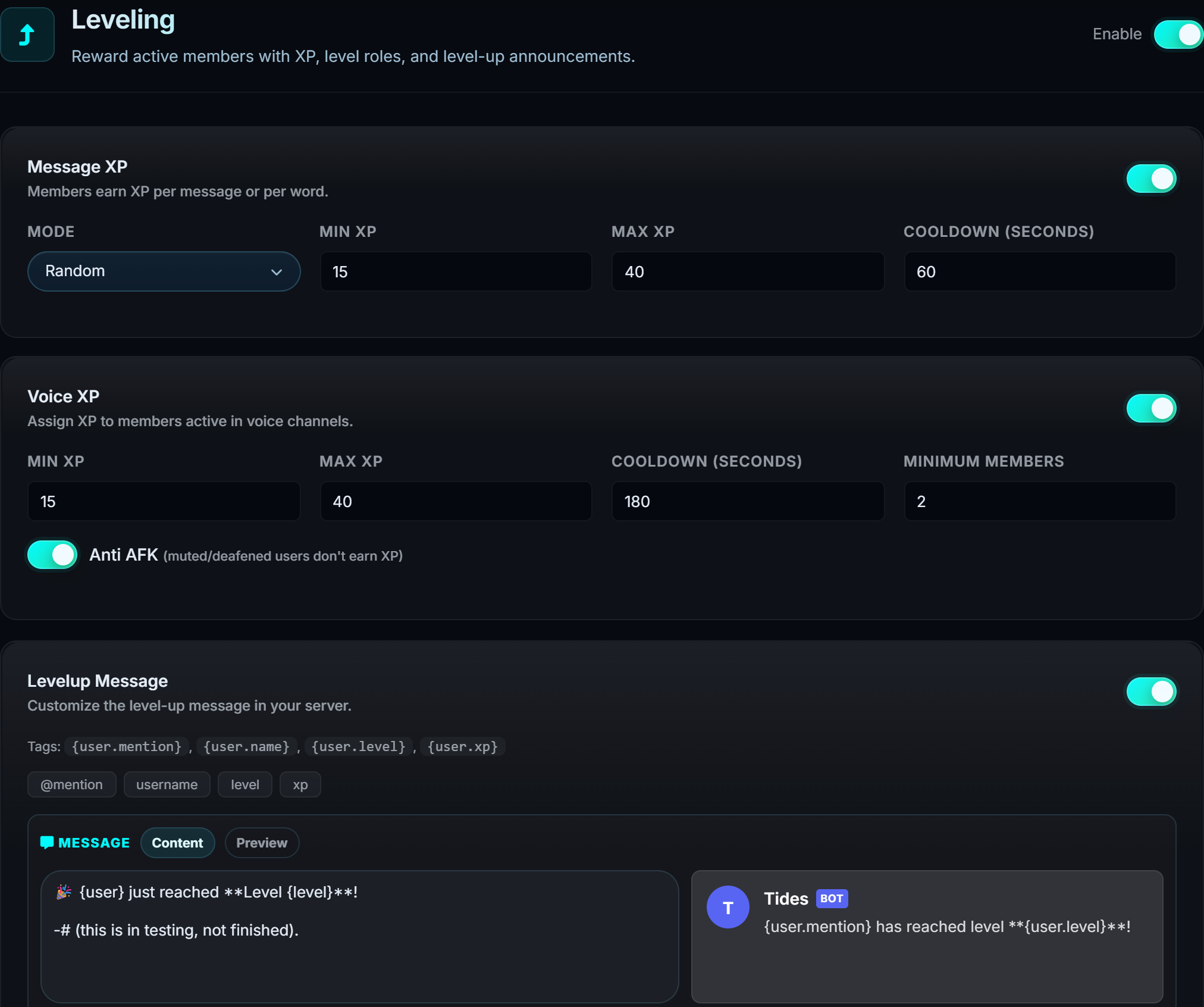This screenshot has width=1204, height=1007.
Task: Click the Leveling arrow icon
Action: click(x=27, y=35)
